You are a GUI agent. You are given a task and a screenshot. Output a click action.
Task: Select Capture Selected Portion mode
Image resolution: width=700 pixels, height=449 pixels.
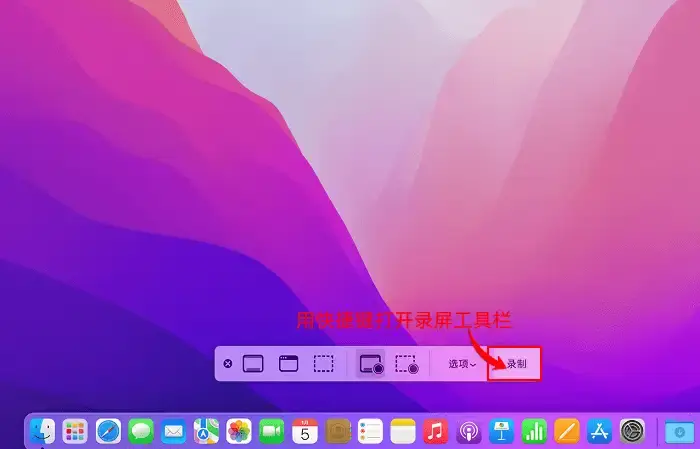[x=324, y=364]
